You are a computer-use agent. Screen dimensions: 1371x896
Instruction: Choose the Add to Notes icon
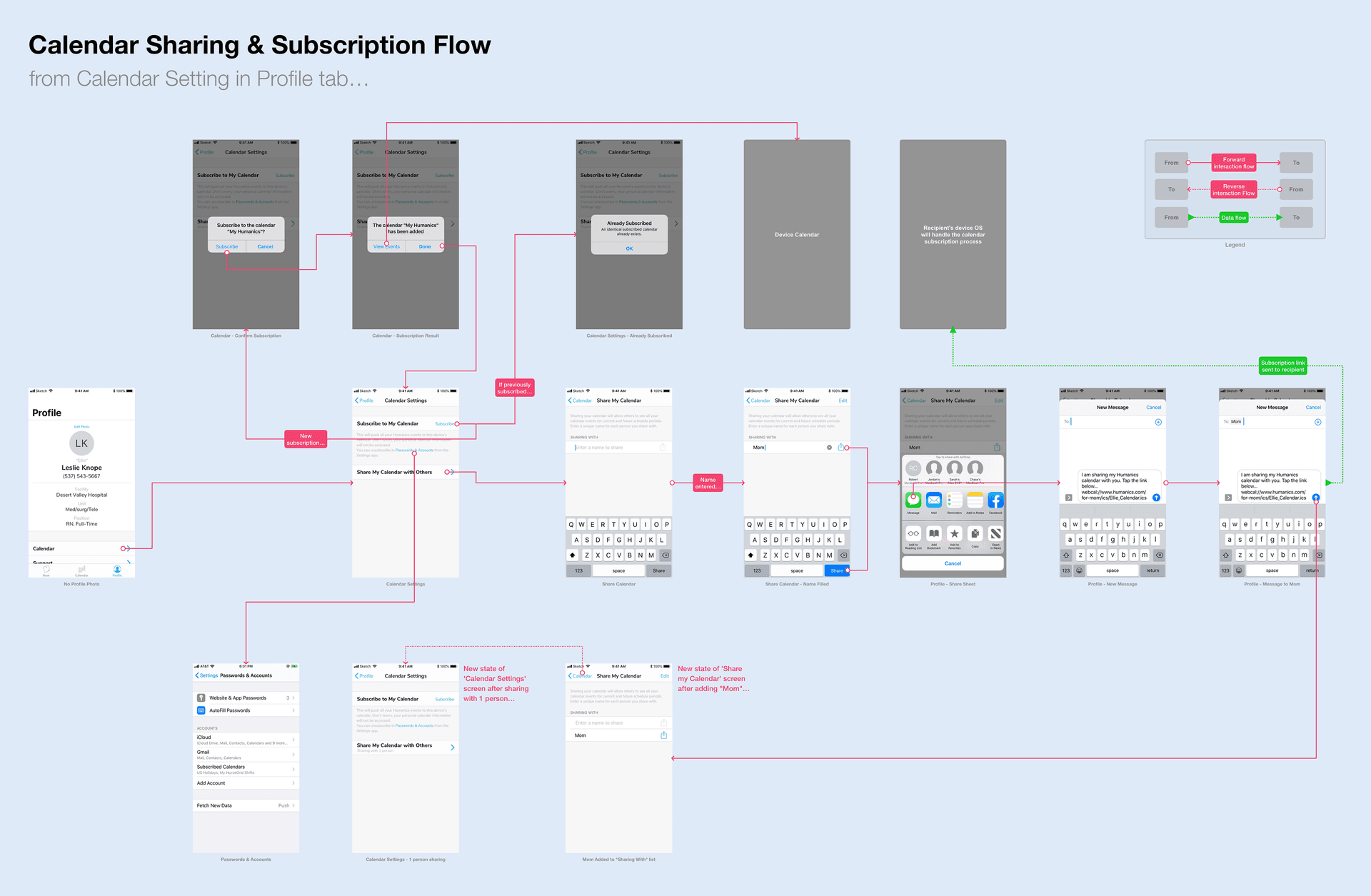[x=975, y=500]
